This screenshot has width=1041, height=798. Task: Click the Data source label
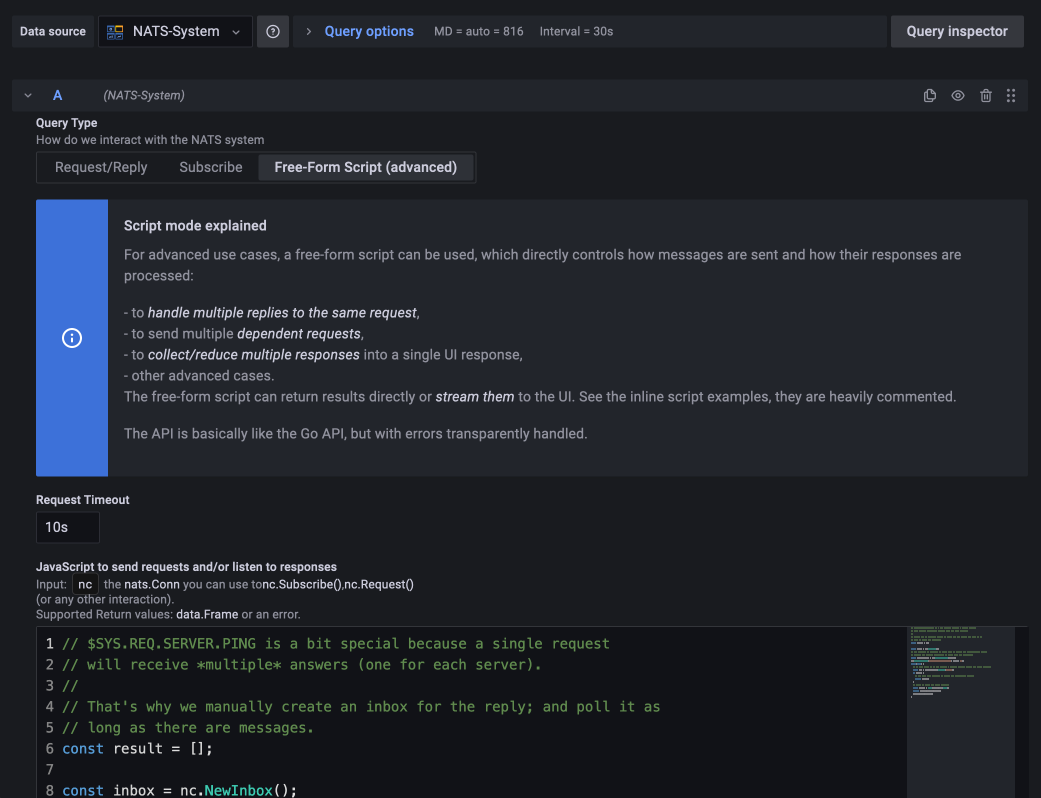point(52,31)
